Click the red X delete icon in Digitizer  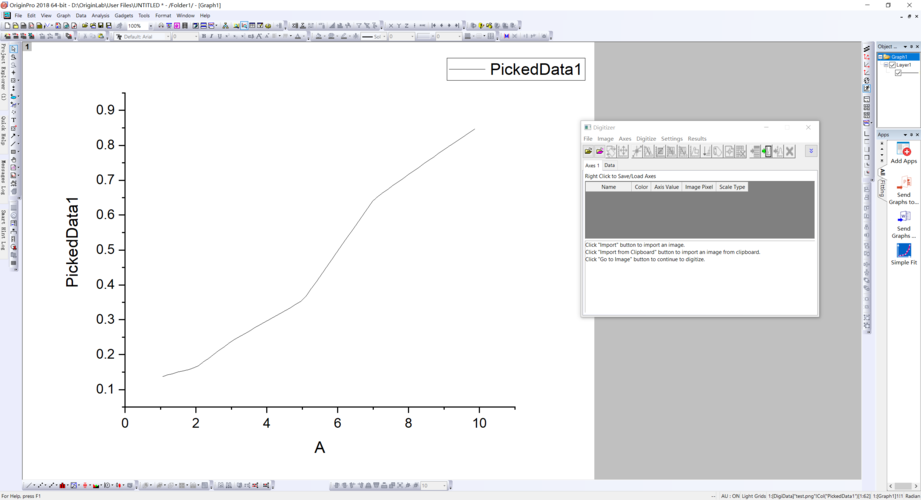(789, 151)
